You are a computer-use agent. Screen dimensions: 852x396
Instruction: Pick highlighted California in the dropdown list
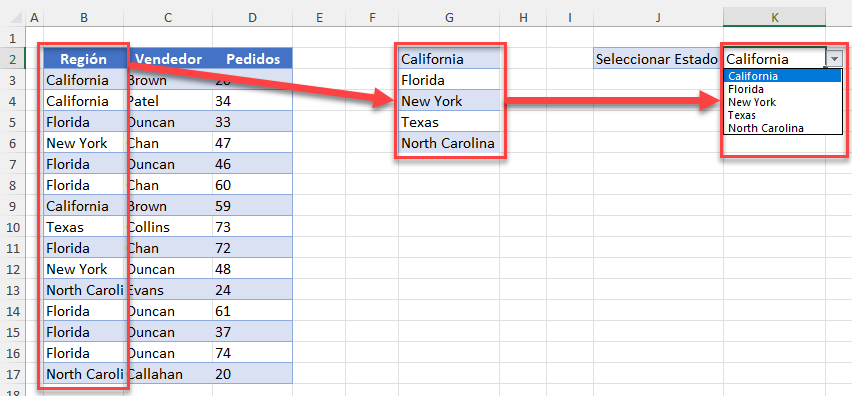click(x=782, y=76)
